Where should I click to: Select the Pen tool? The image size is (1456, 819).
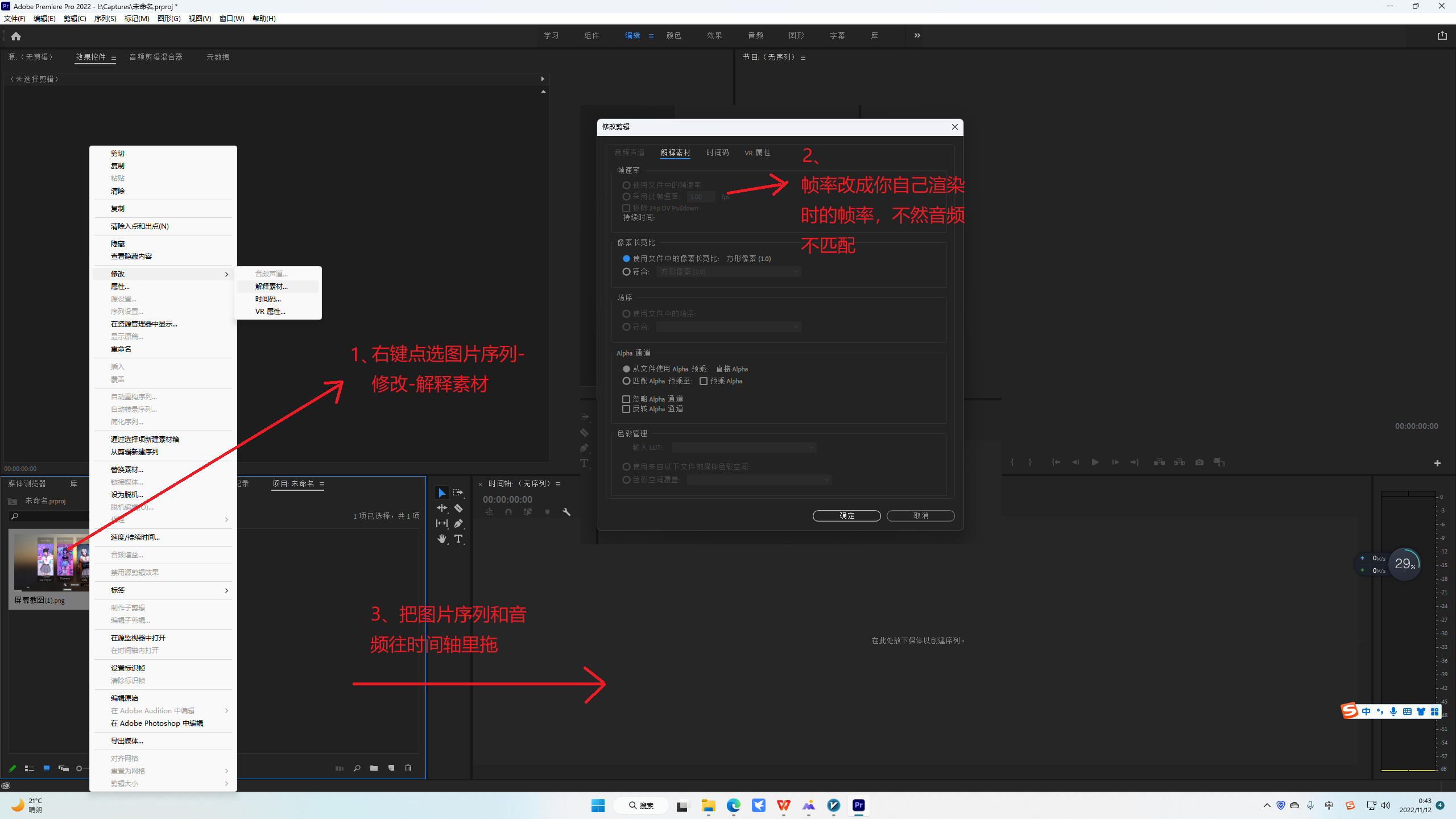(x=458, y=523)
